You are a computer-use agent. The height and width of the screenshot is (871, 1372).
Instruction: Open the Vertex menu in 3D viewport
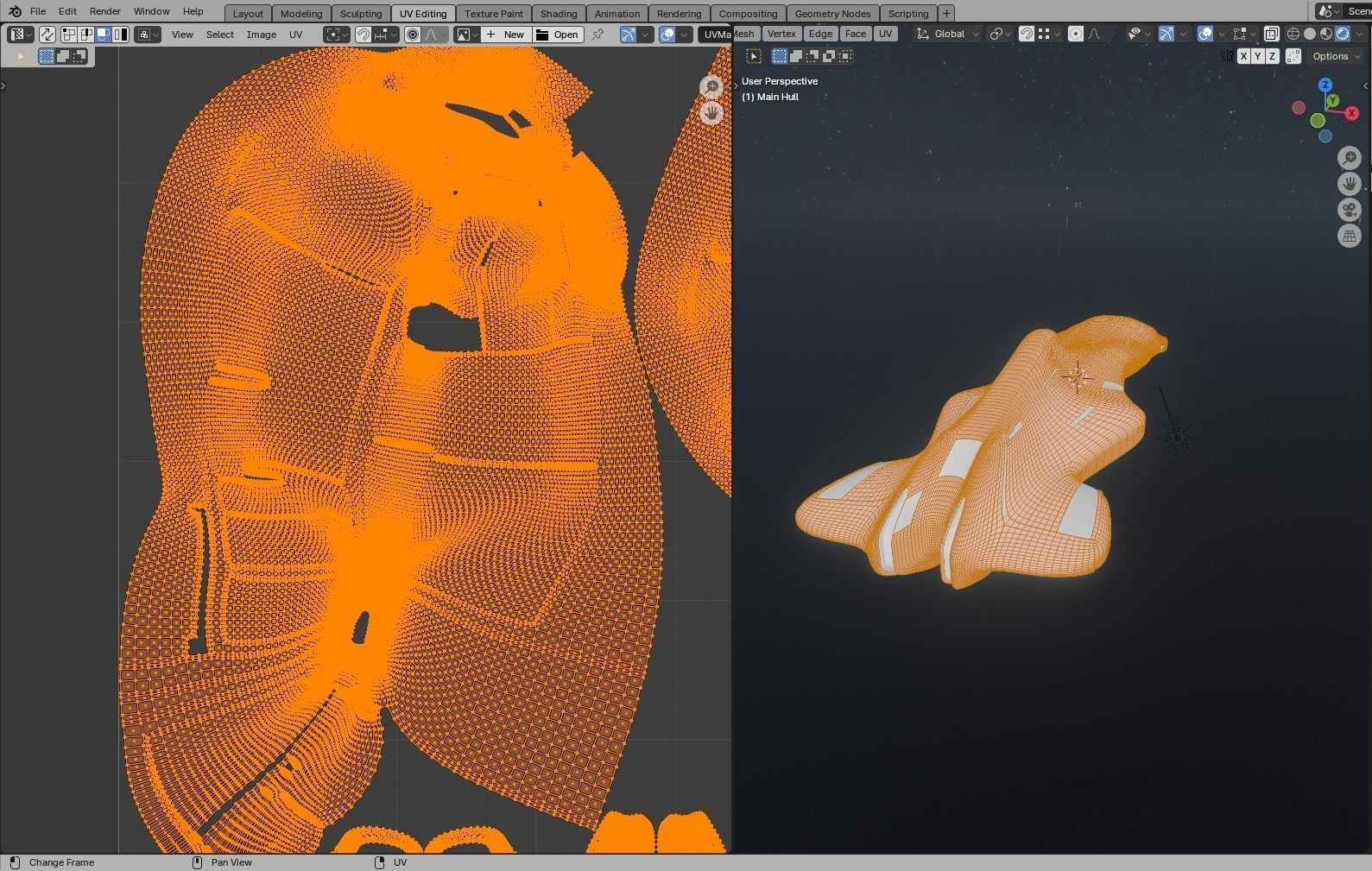(781, 34)
